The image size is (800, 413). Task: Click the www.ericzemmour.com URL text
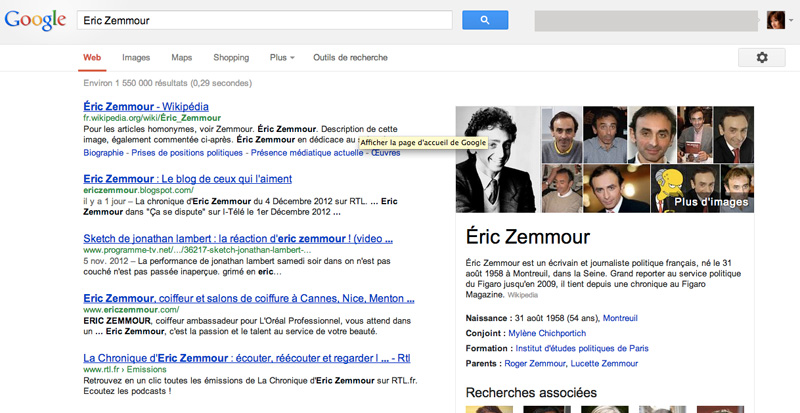point(131,309)
